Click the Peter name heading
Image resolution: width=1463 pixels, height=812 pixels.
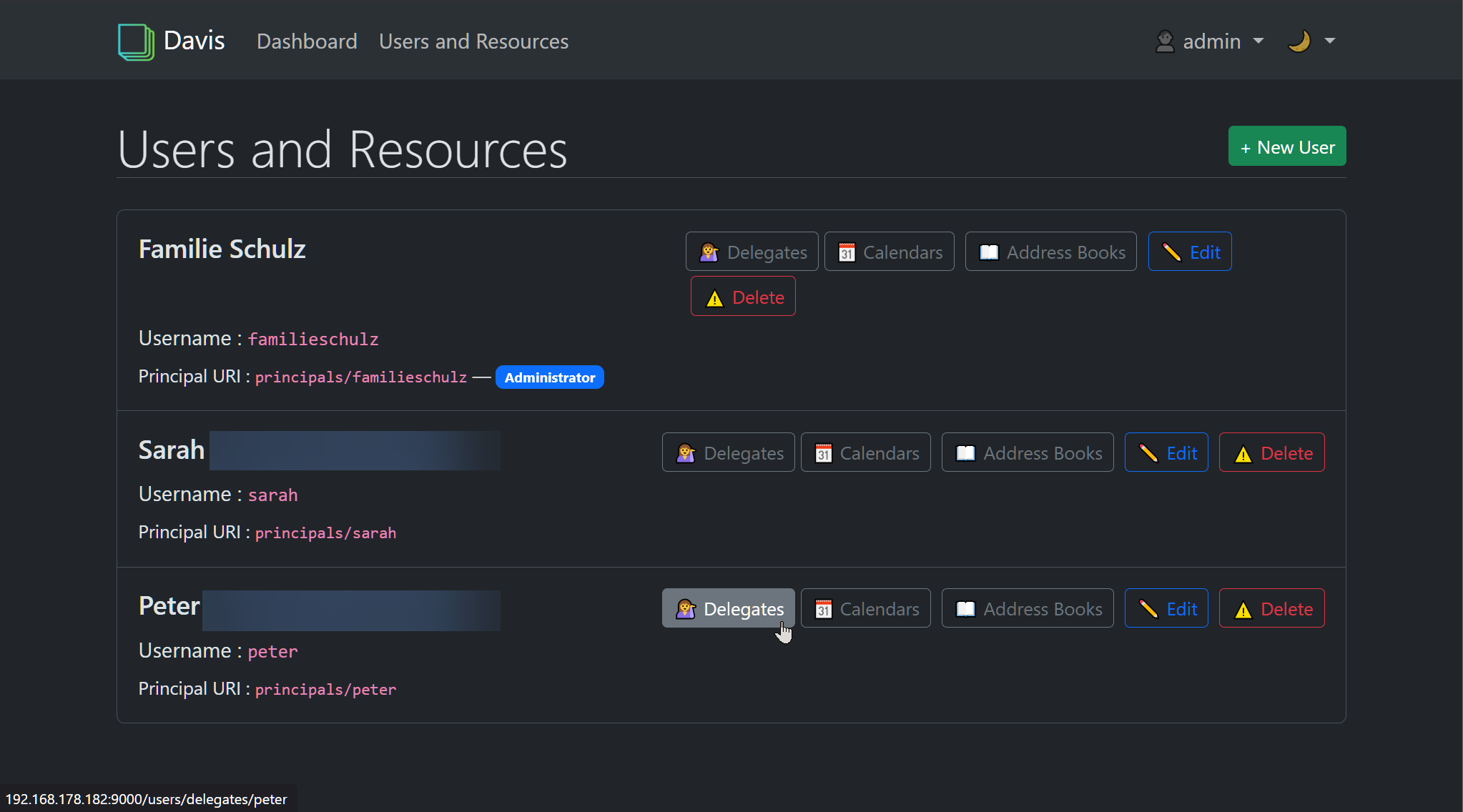click(169, 606)
